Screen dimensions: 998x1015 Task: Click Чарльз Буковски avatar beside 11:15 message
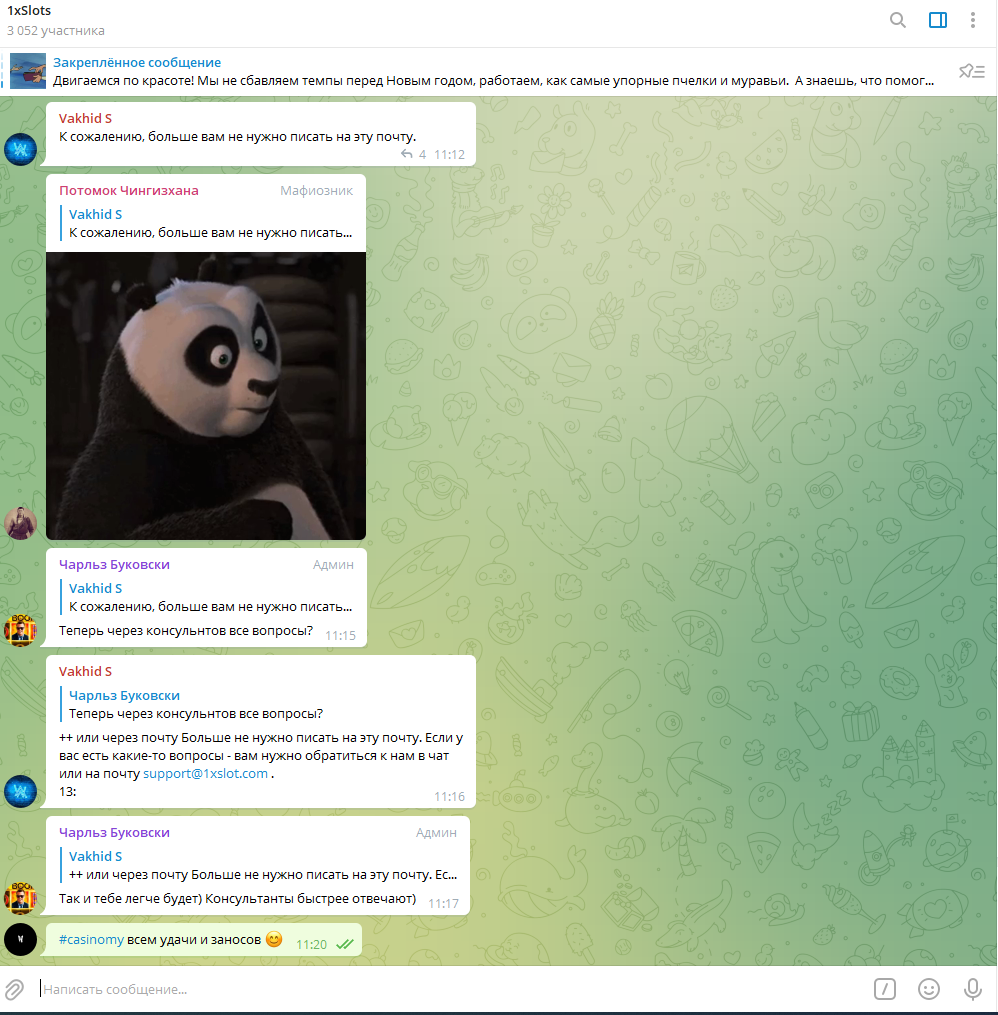(21, 630)
